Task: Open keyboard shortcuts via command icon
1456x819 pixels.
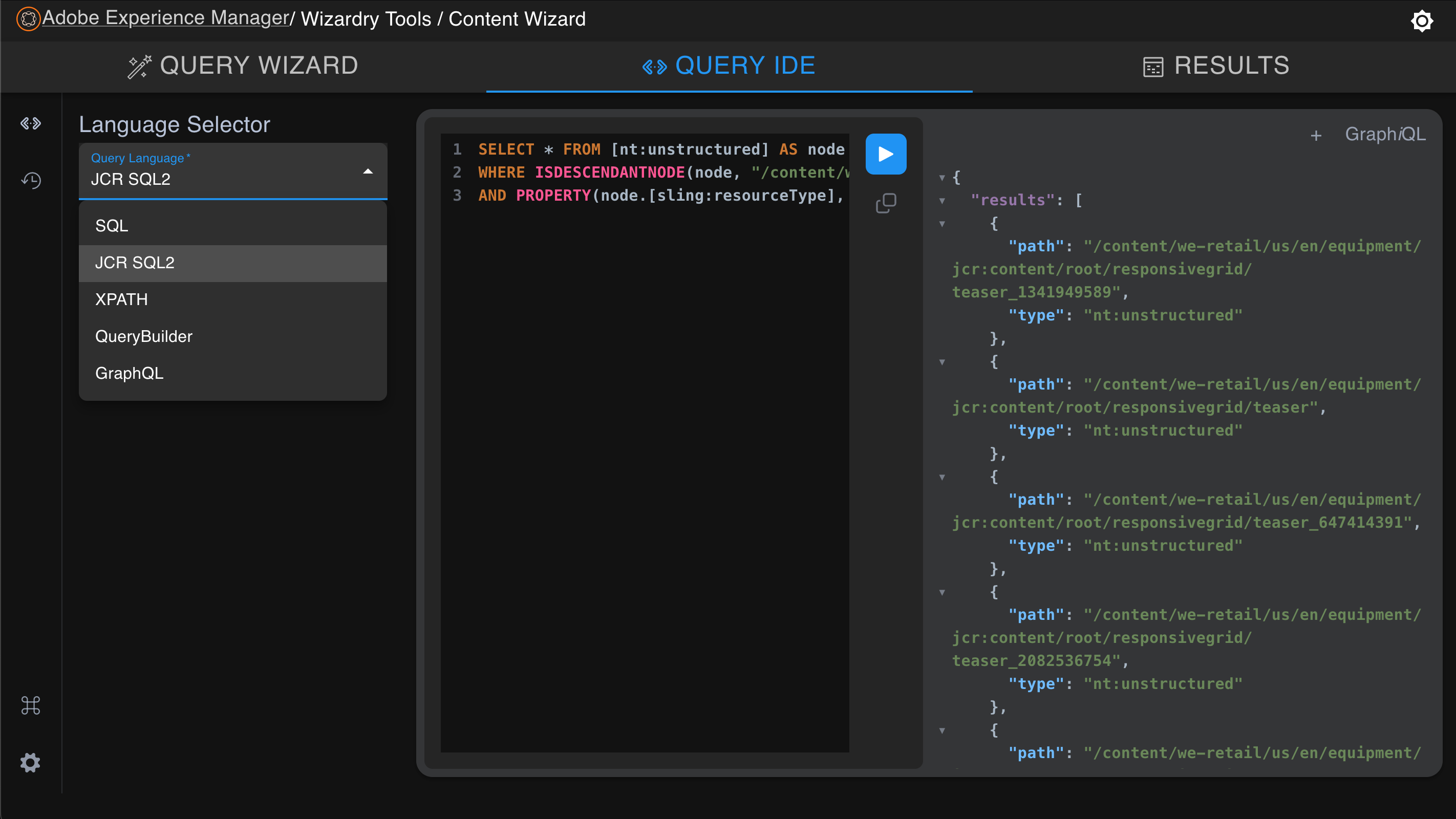Action: pyautogui.click(x=31, y=705)
